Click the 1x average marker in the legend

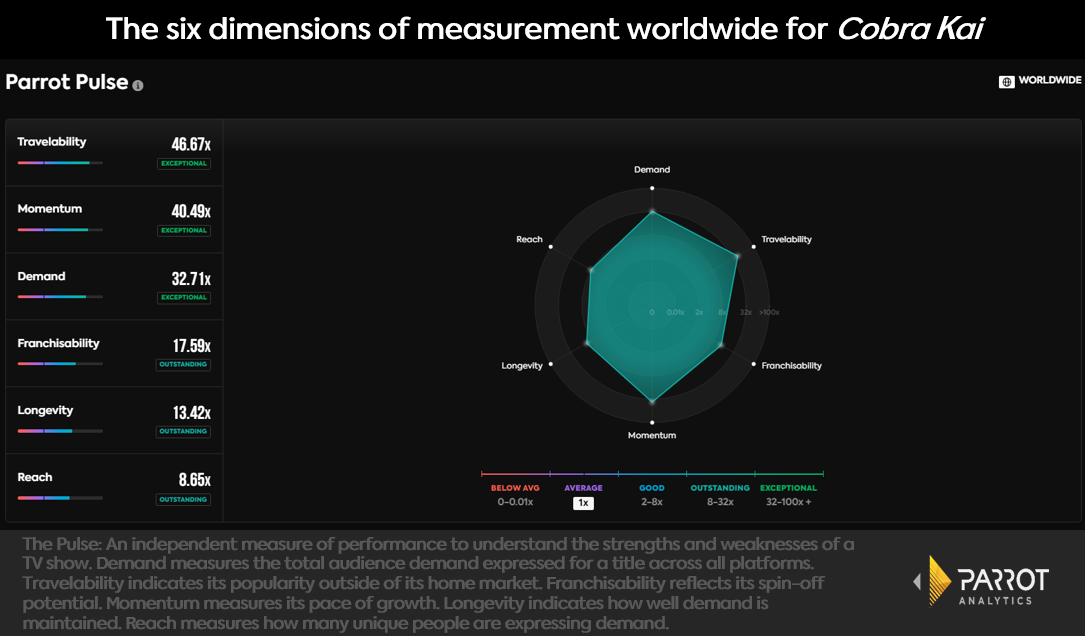coord(583,503)
